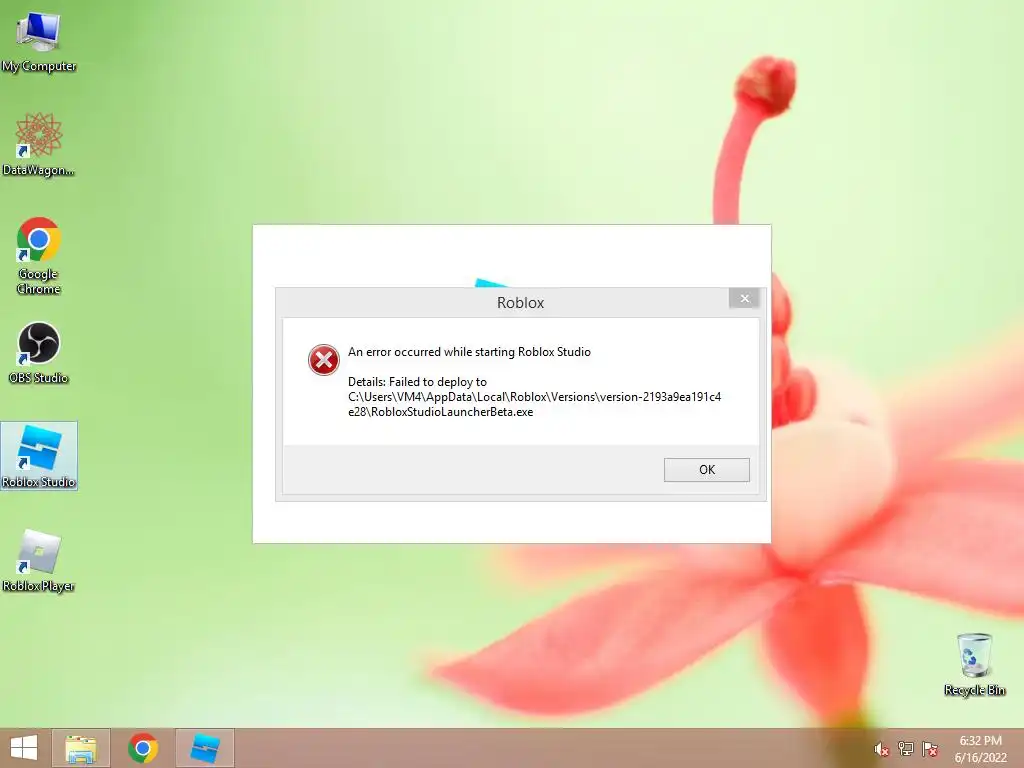
Task: Select the DataWagon desktop shortcut
Action: click(x=39, y=144)
